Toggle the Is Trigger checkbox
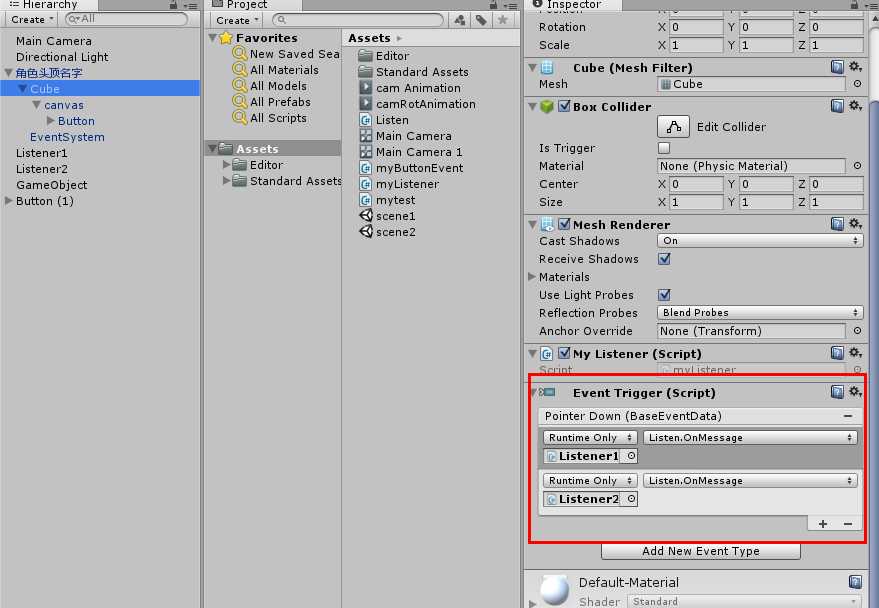879x608 pixels. [x=664, y=148]
